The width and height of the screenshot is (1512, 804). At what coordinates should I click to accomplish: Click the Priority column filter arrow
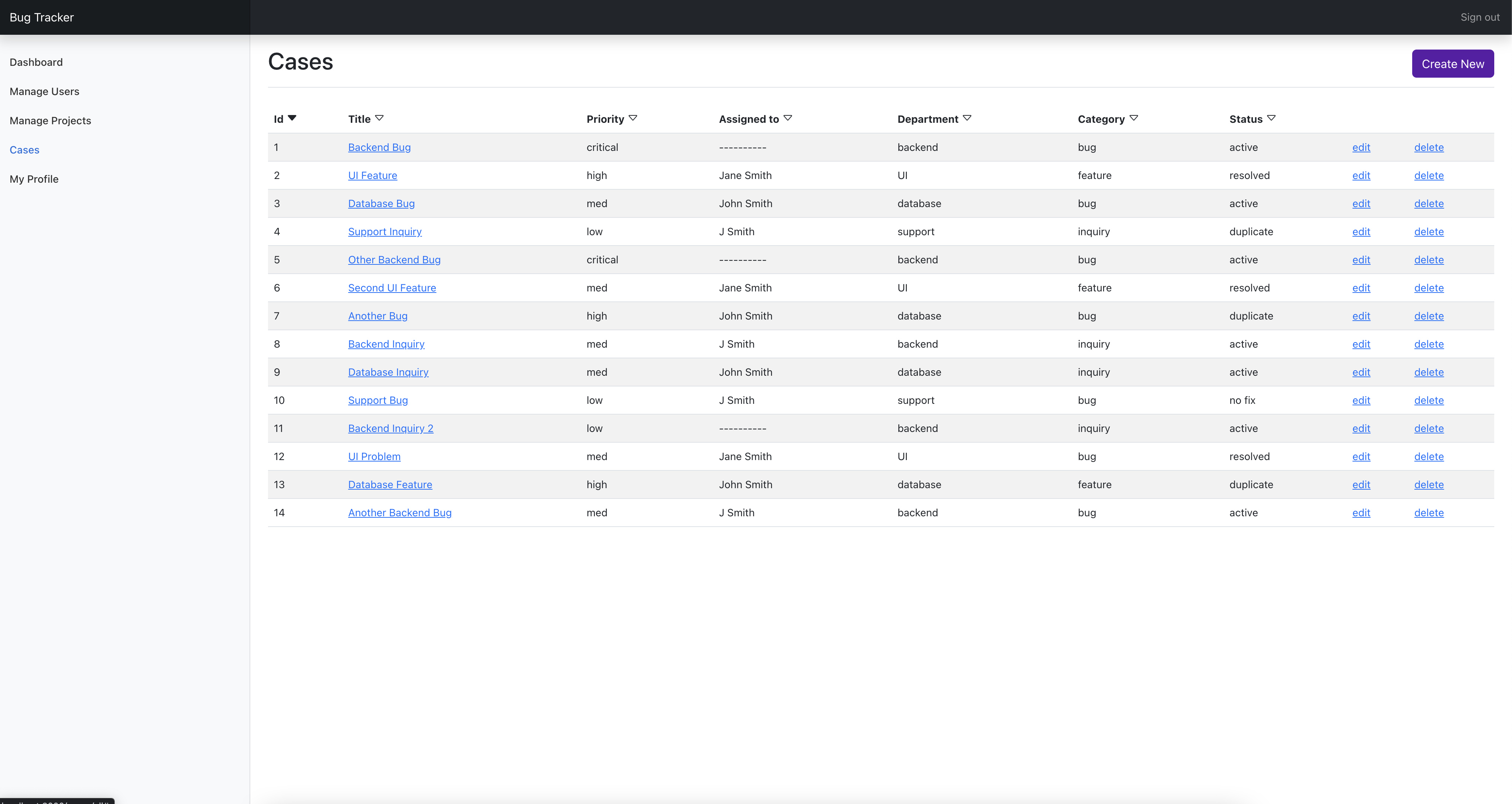point(633,118)
